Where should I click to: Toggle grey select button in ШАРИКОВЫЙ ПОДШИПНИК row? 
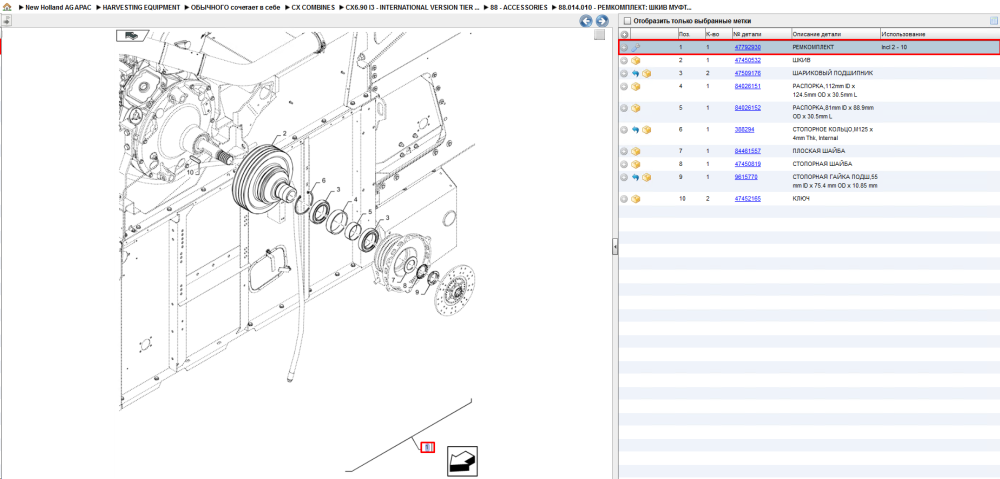[625, 74]
